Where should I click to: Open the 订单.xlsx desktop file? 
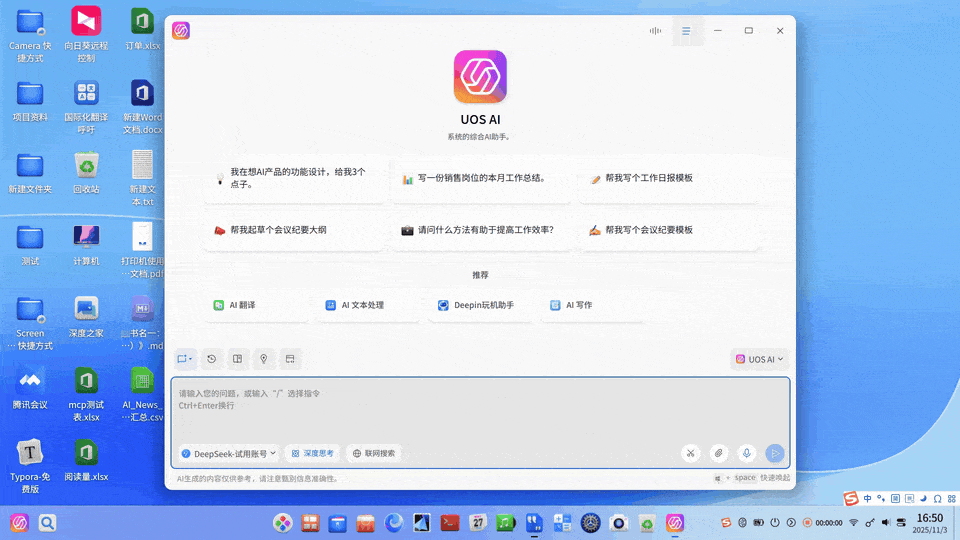click(143, 29)
